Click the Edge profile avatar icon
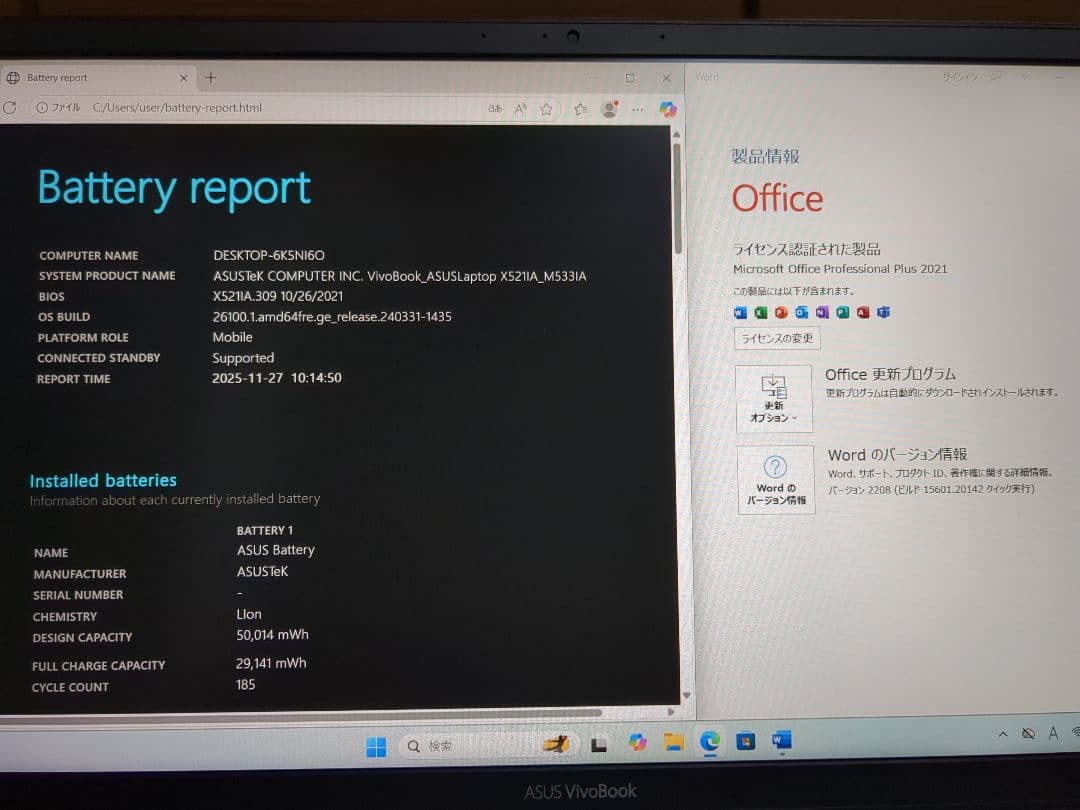 coord(608,109)
